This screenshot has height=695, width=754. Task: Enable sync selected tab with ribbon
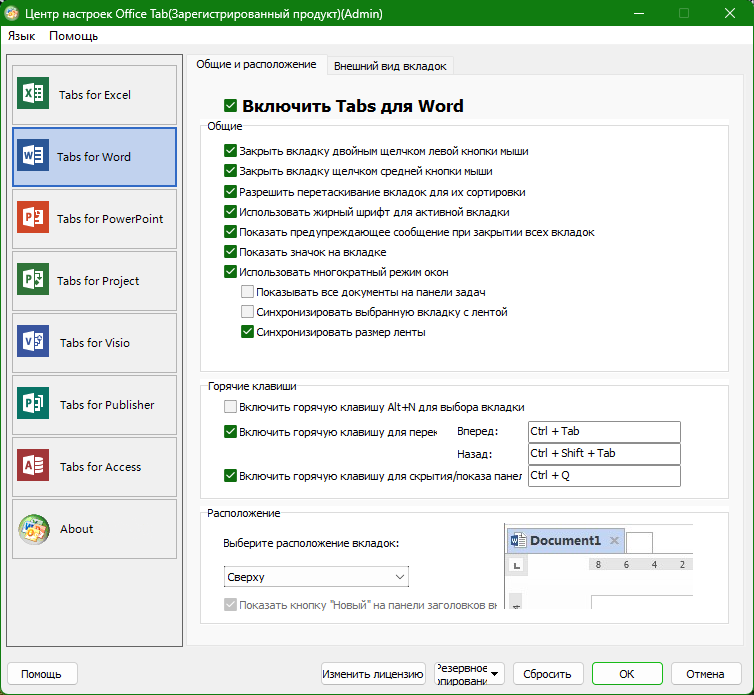[247, 312]
